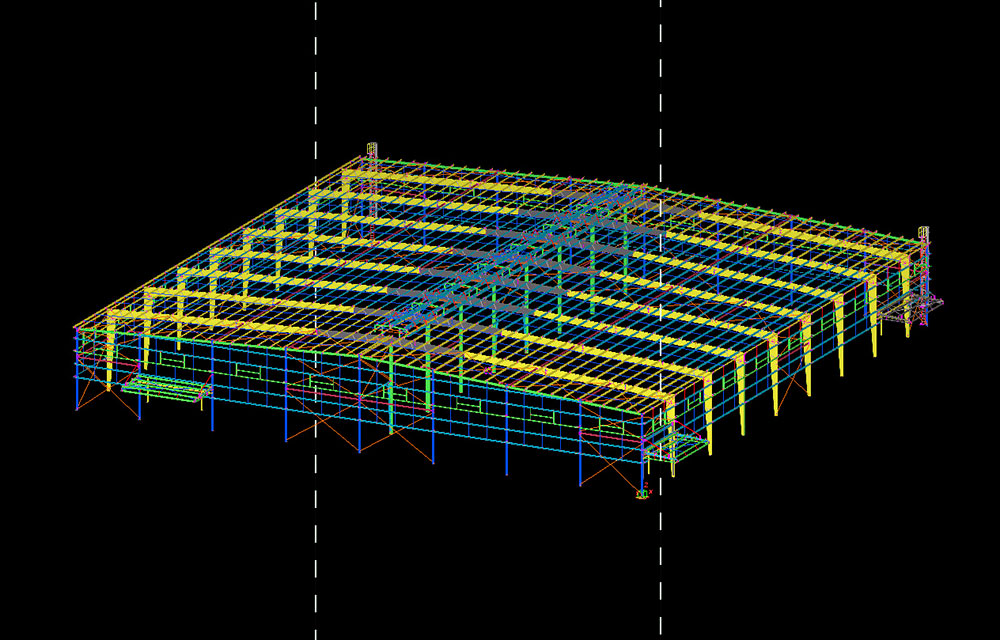The image size is (1000, 640).
Task: Click the magenta connection marker near the corner column
Action: [645, 440]
